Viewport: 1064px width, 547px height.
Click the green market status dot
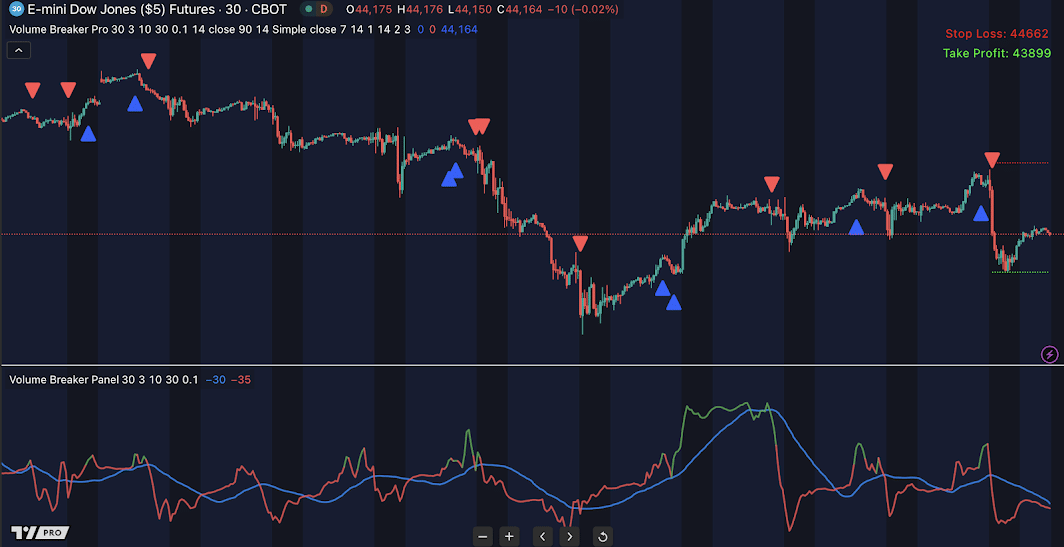pyautogui.click(x=307, y=9)
